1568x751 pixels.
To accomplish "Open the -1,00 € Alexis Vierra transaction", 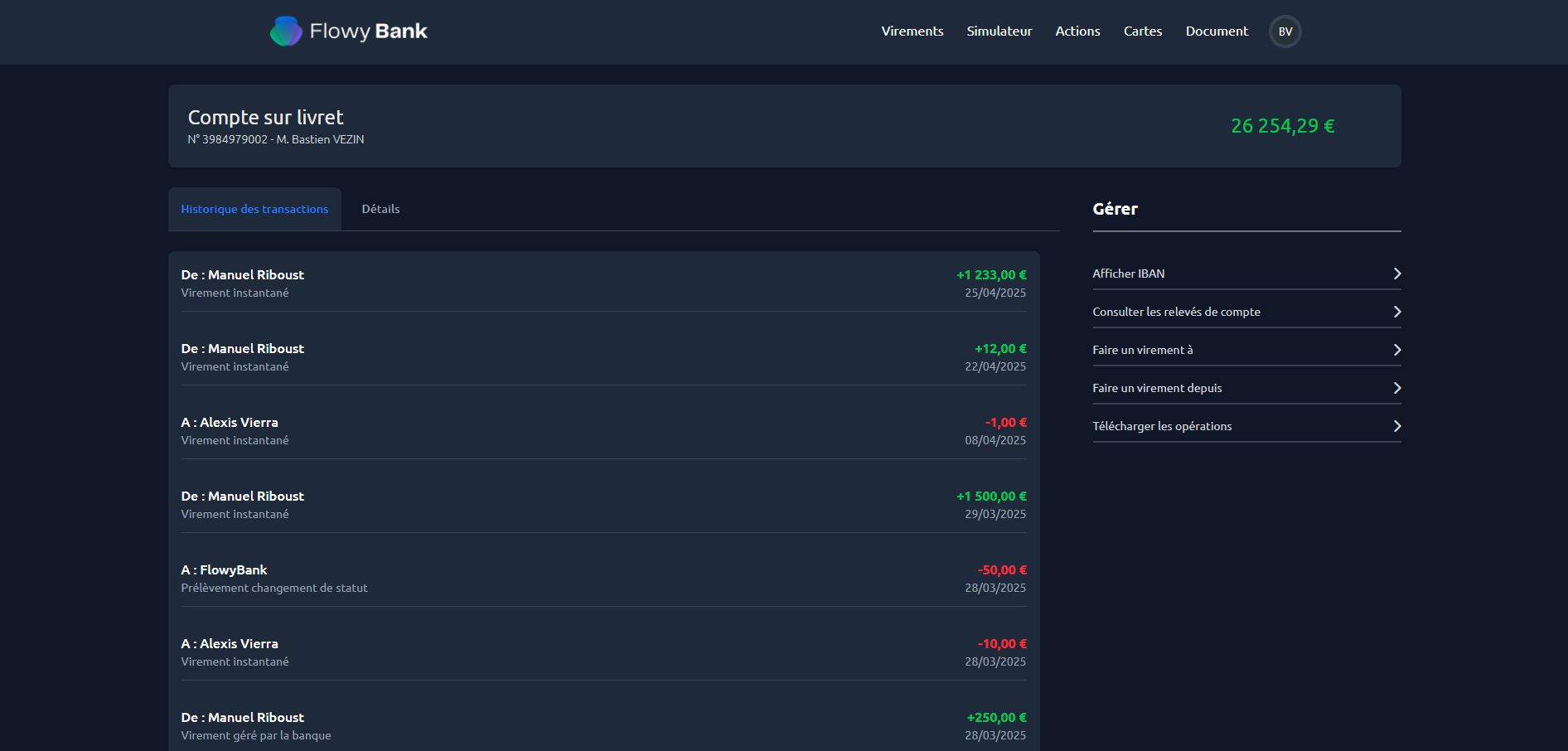I will pos(603,430).
